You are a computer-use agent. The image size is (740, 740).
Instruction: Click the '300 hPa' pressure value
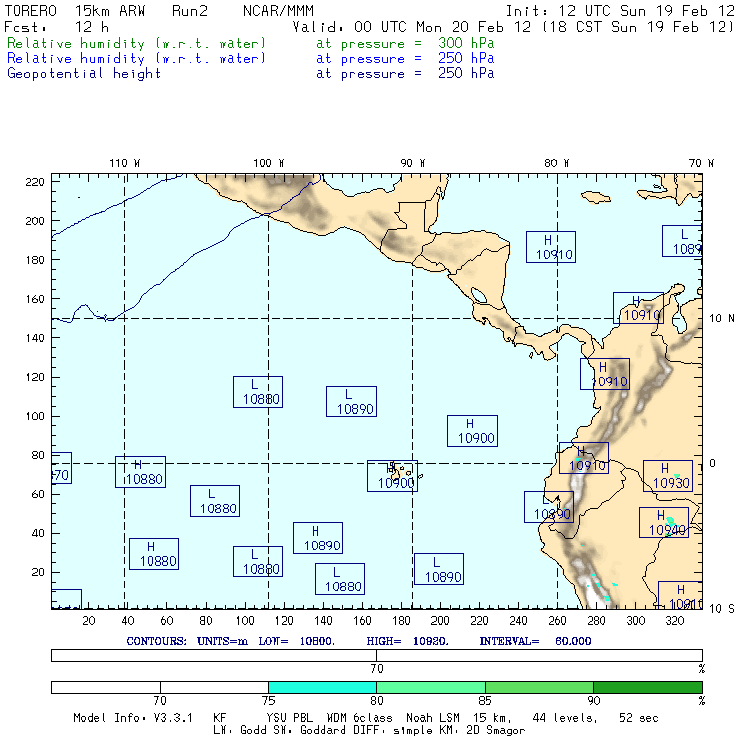[466, 43]
